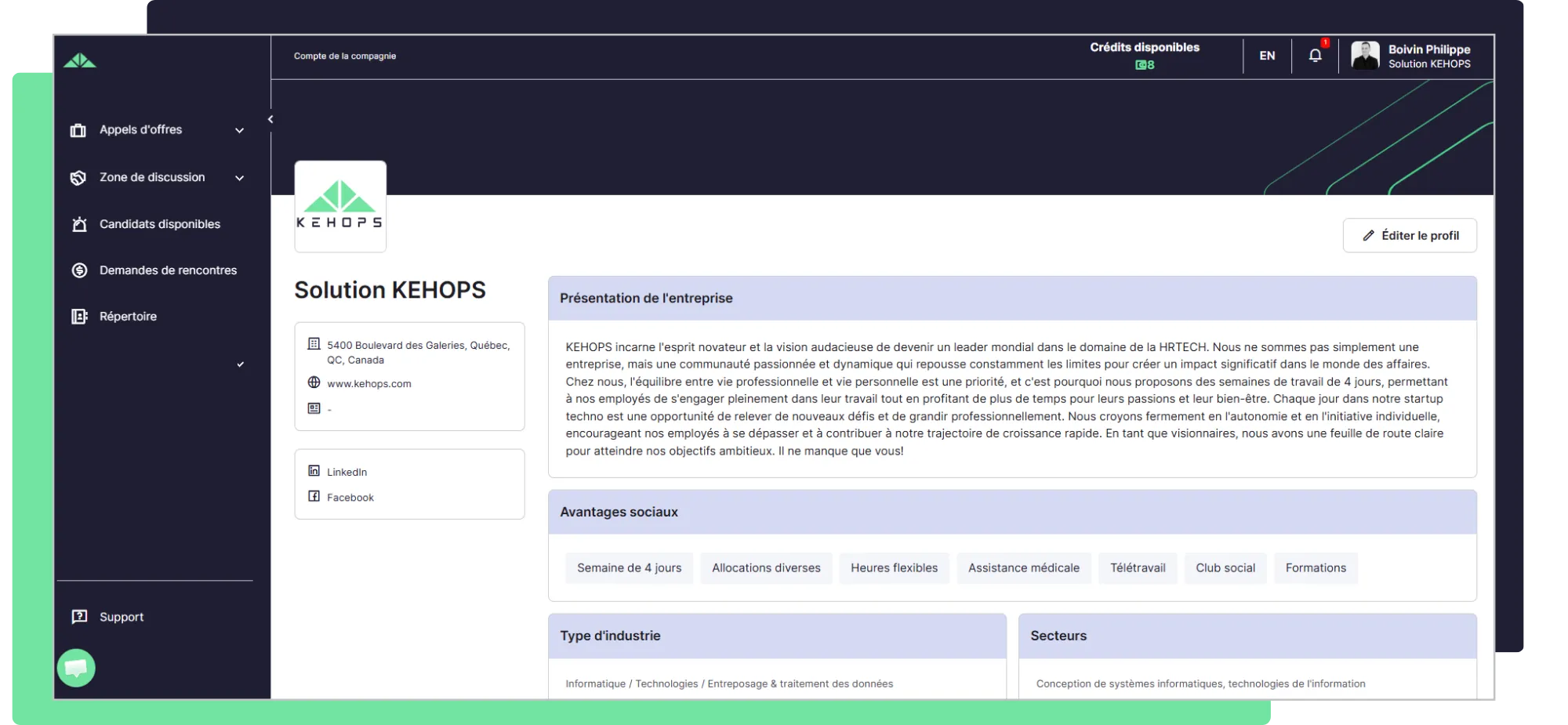This screenshot has height=725, width=1568.
Task: Click the Support question mark icon
Action: click(79, 617)
